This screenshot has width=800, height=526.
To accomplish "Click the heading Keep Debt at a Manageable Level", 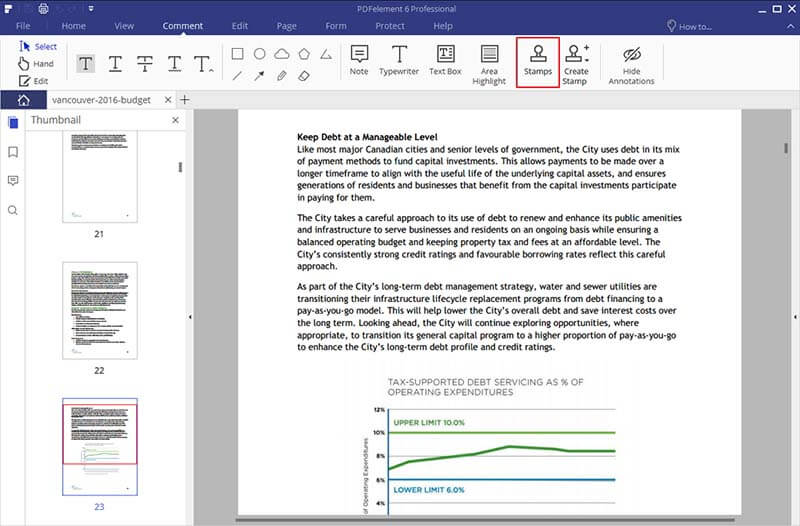I will (367, 137).
